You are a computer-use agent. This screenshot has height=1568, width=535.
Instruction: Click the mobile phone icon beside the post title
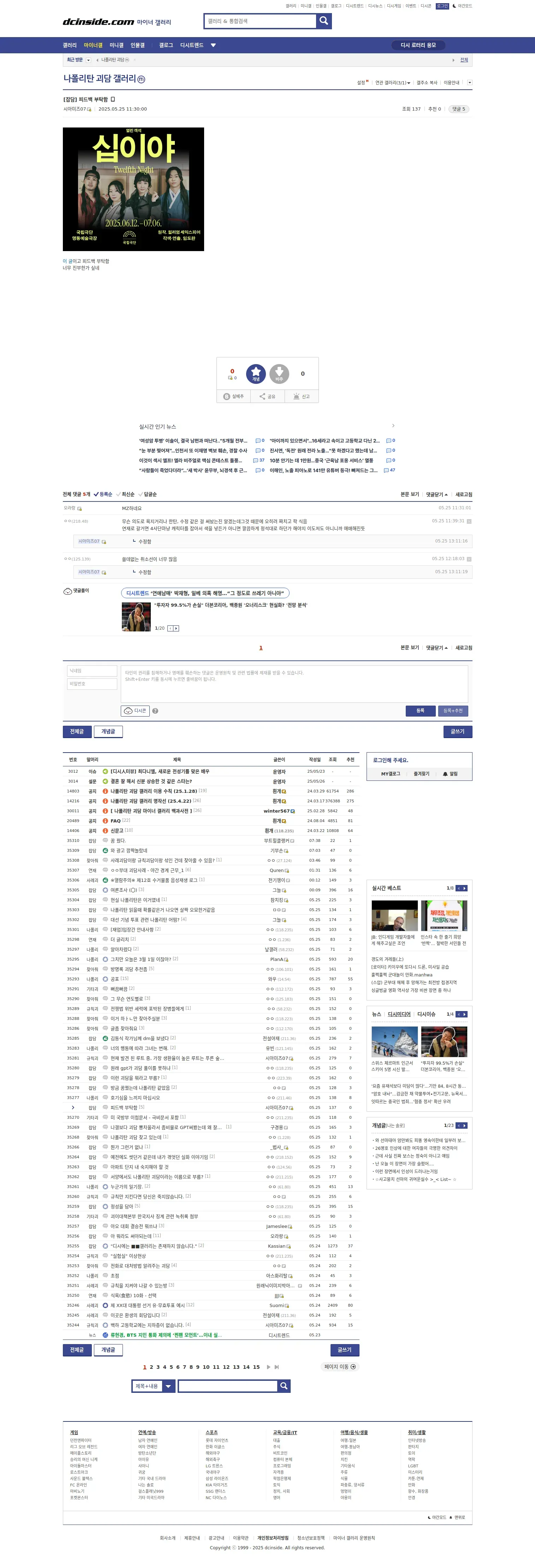[113, 99]
